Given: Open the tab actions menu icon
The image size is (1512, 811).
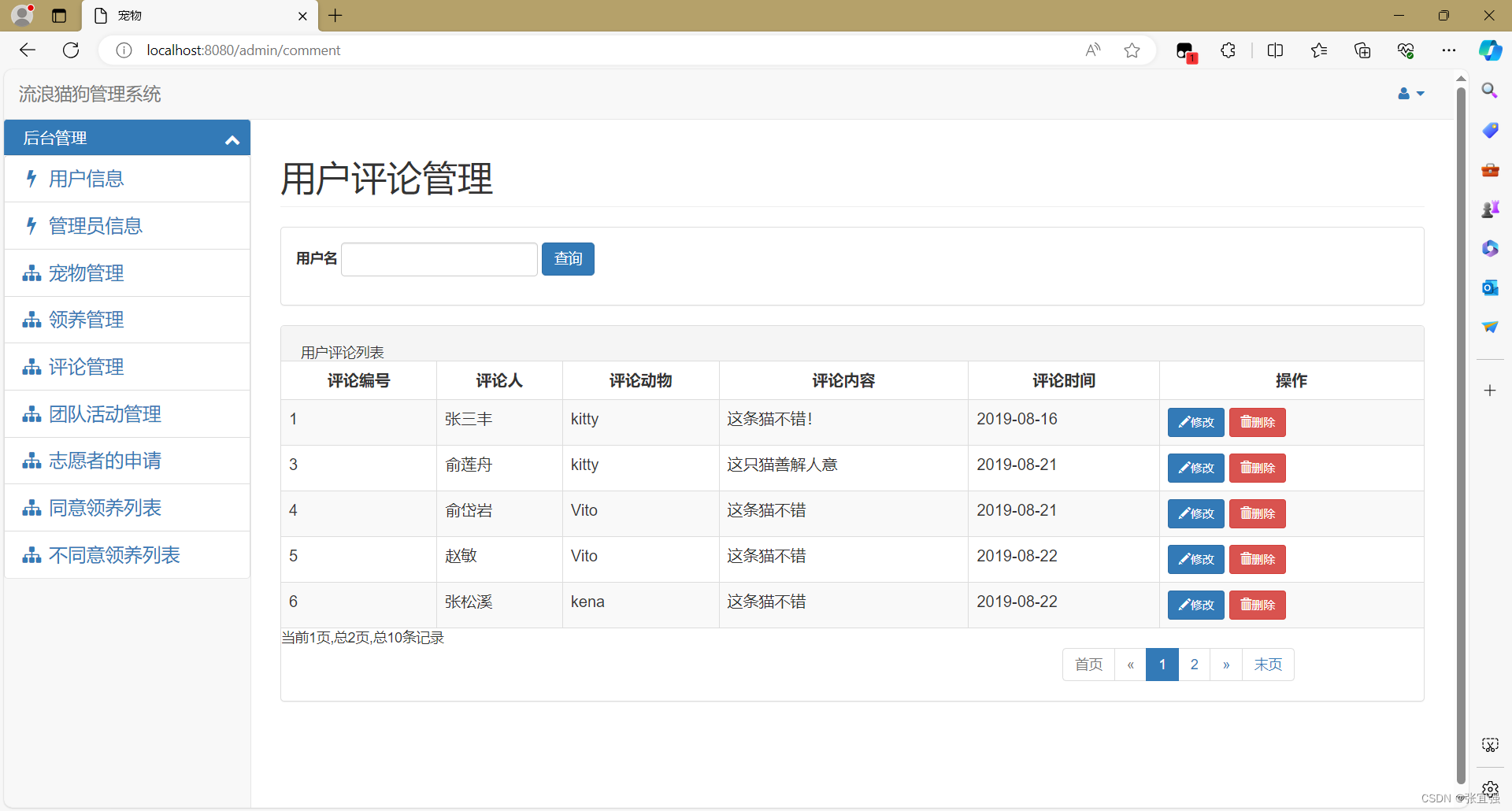Looking at the screenshot, I should click(59, 16).
